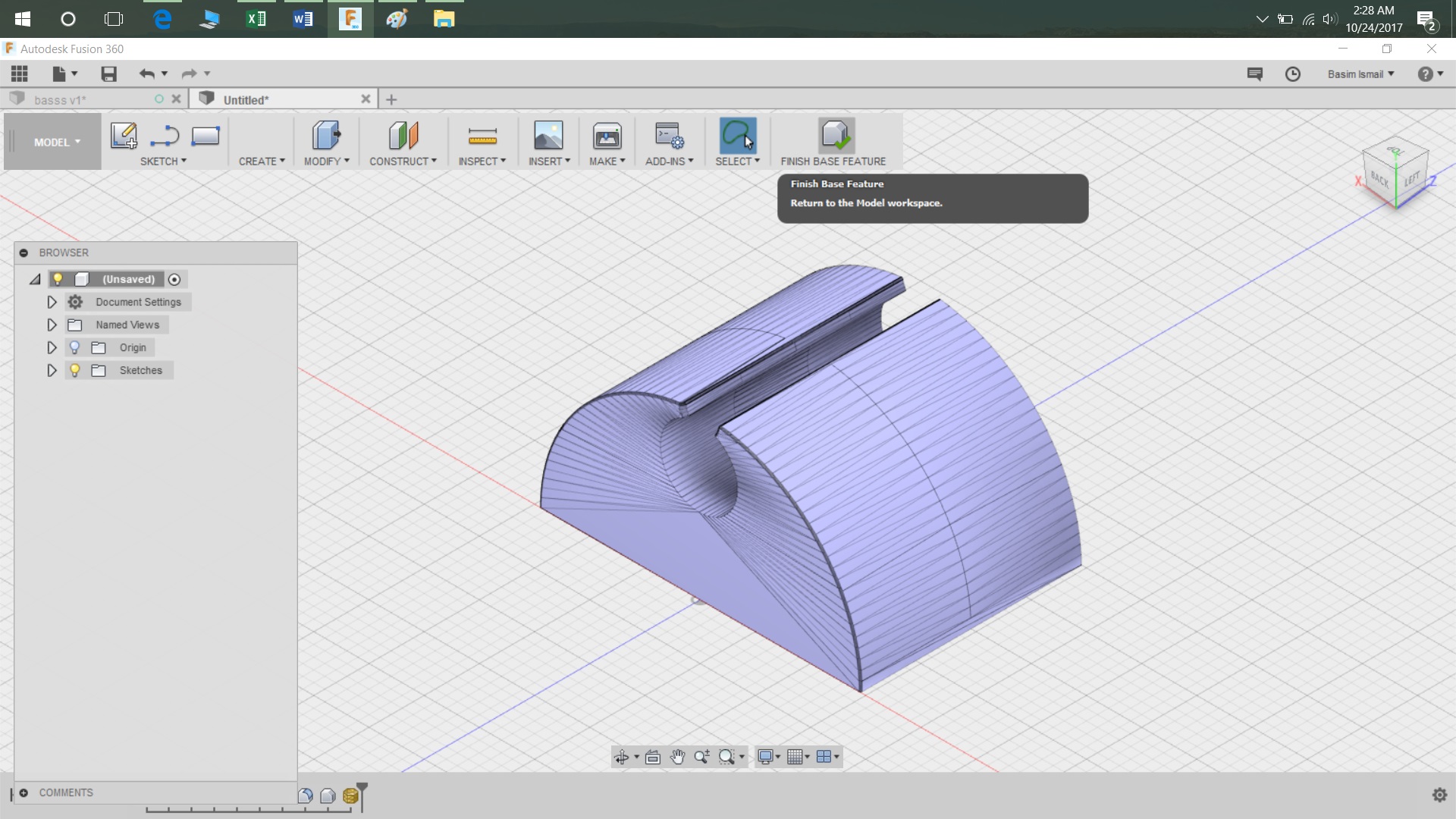Click the Construct plane icon
This screenshot has width=1456, height=819.
tap(403, 135)
